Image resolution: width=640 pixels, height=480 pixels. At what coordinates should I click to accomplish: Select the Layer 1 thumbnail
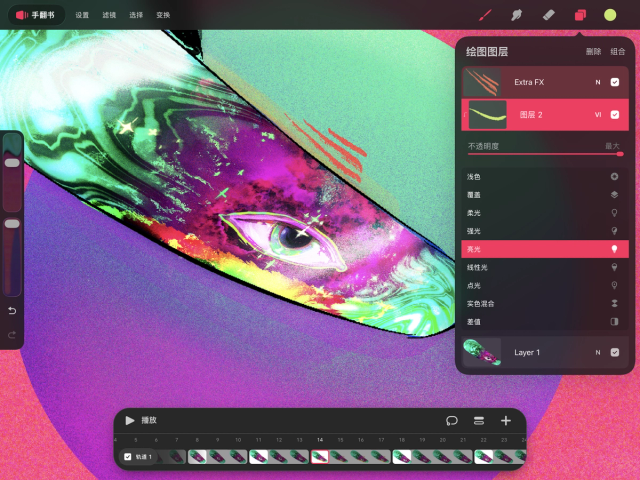click(482, 352)
